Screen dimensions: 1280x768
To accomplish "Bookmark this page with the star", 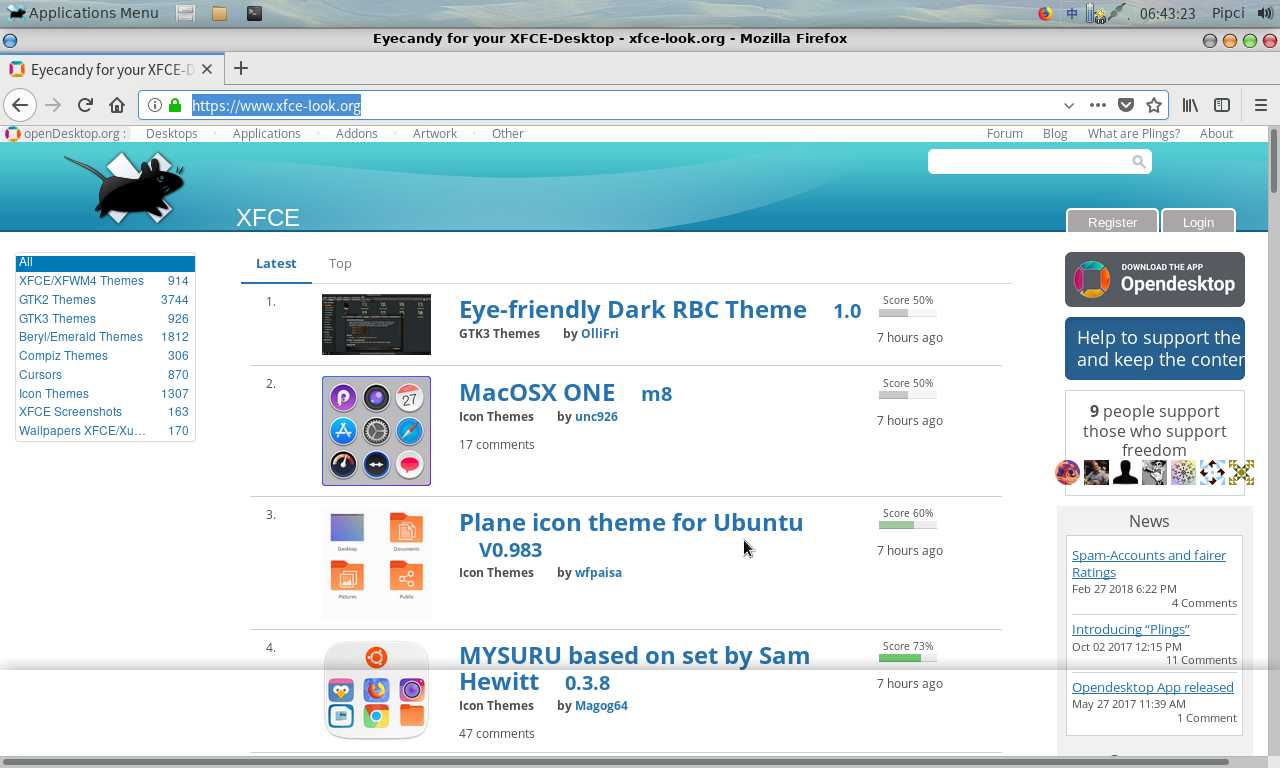I will (1154, 105).
